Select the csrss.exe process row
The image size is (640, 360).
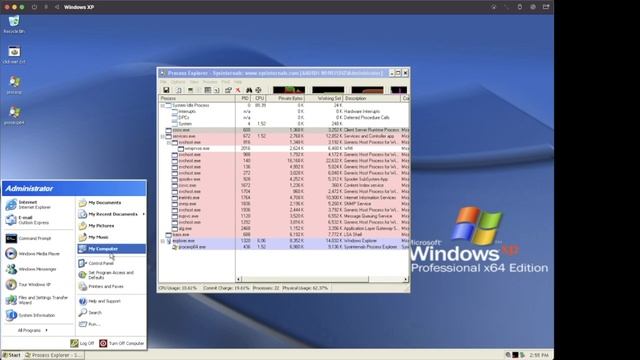click(x=284, y=130)
